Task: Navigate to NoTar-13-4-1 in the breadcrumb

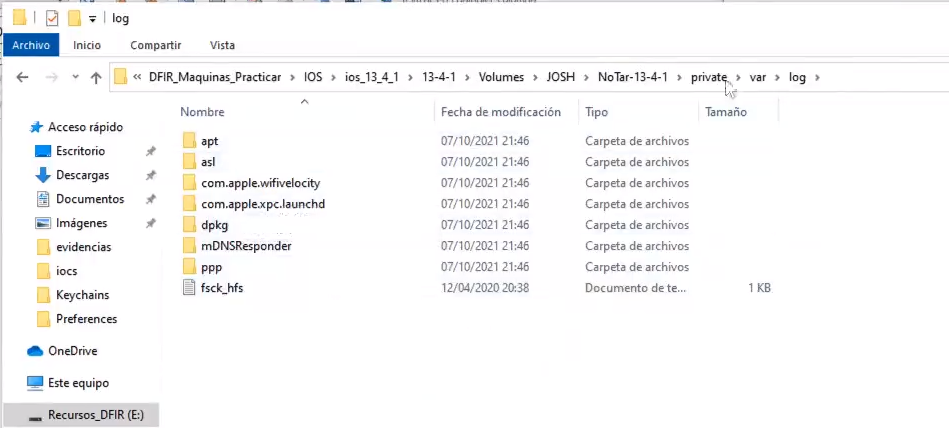Action: pos(632,77)
